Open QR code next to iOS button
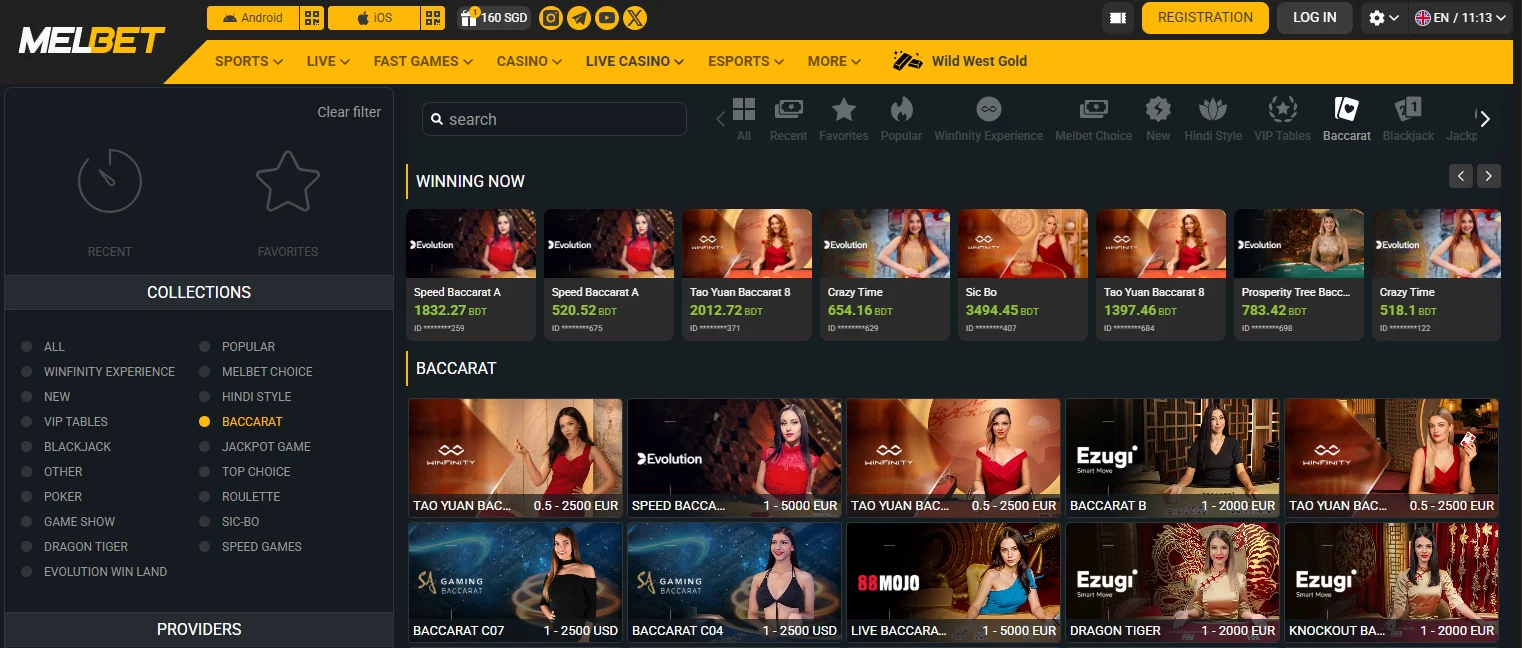Image resolution: width=1522 pixels, height=648 pixels. pos(433,18)
